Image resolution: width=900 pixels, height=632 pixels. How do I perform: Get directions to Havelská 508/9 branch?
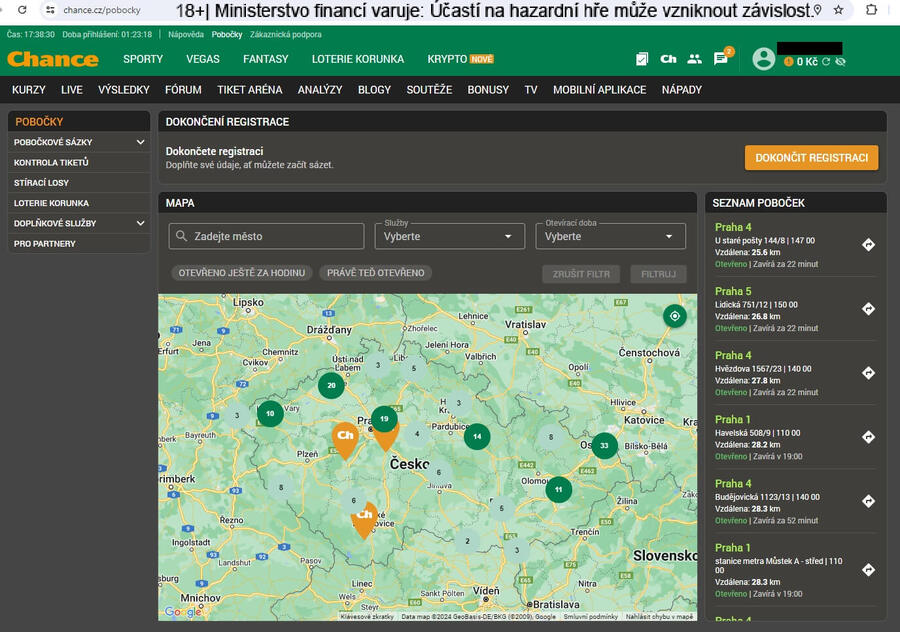[868, 437]
